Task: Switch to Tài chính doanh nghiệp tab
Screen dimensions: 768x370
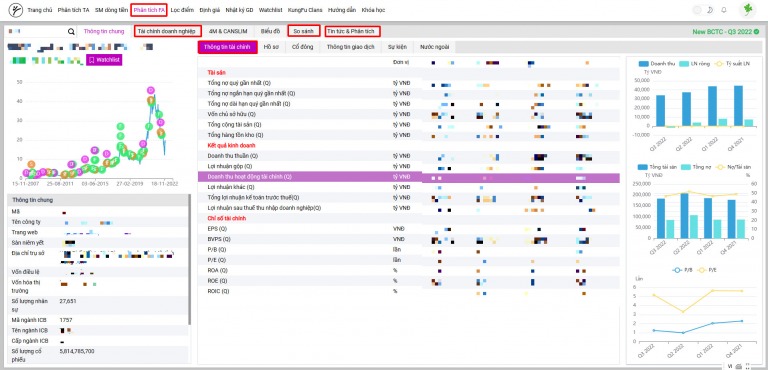Action: pos(167,31)
